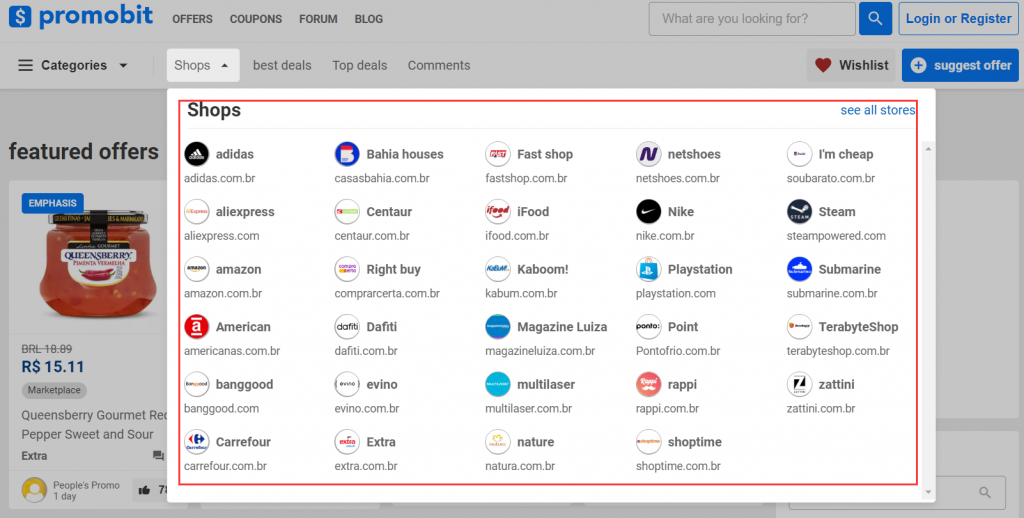Viewport: 1024px width, 518px height.
Task: Click the Right buy store logo
Action: click(x=347, y=269)
